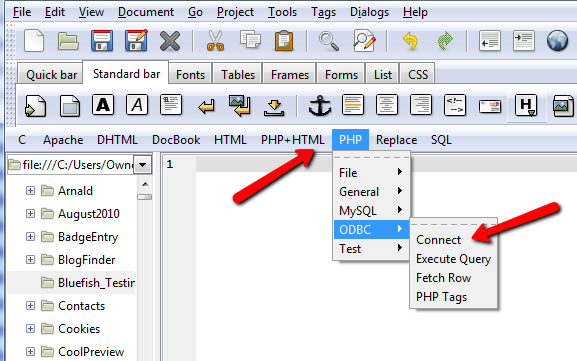Open the Project menu
The height and width of the screenshot is (361, 577).
tap(235, 12)
